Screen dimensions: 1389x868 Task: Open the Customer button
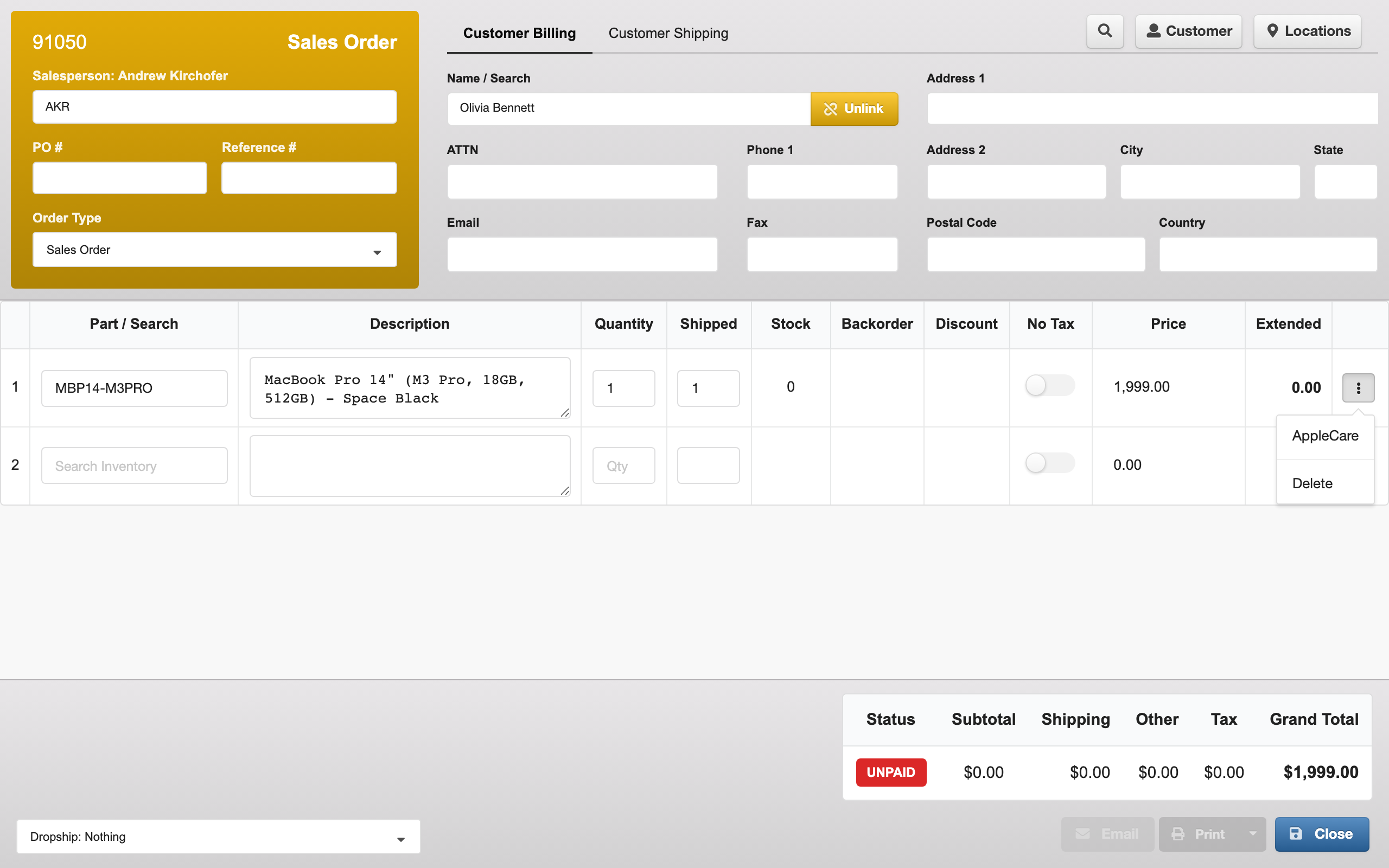tap(1188, 31)
